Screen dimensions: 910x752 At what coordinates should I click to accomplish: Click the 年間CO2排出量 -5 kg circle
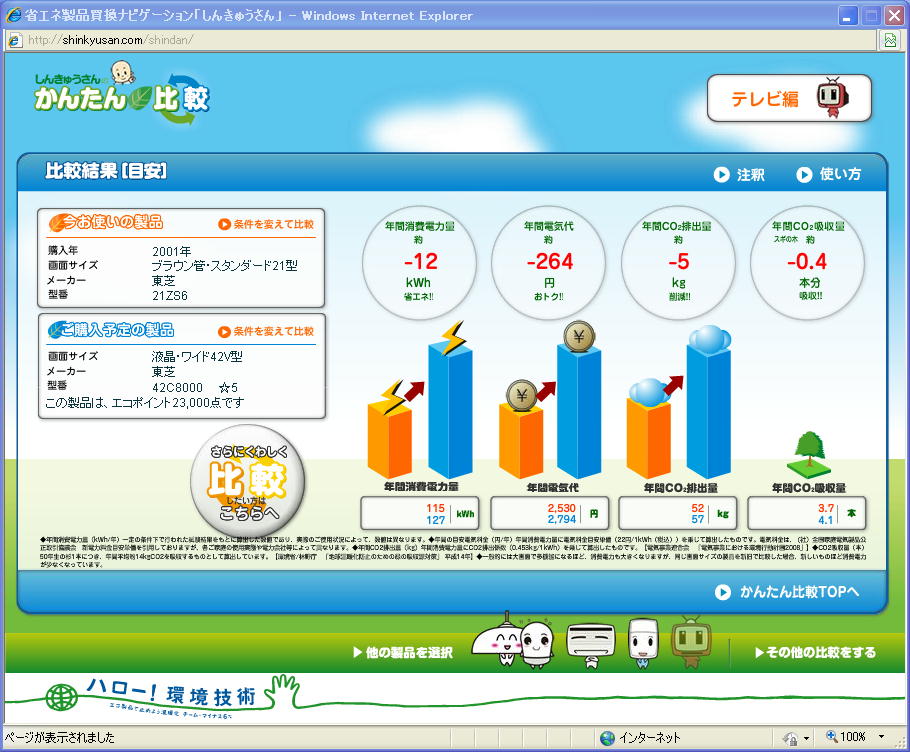coord(678,262)
